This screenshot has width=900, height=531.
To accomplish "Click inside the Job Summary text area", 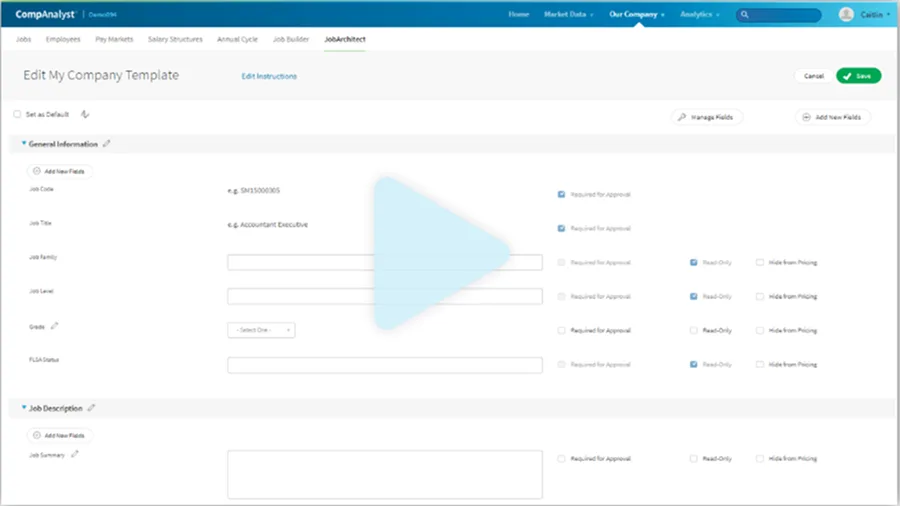I will coord(385,474).
